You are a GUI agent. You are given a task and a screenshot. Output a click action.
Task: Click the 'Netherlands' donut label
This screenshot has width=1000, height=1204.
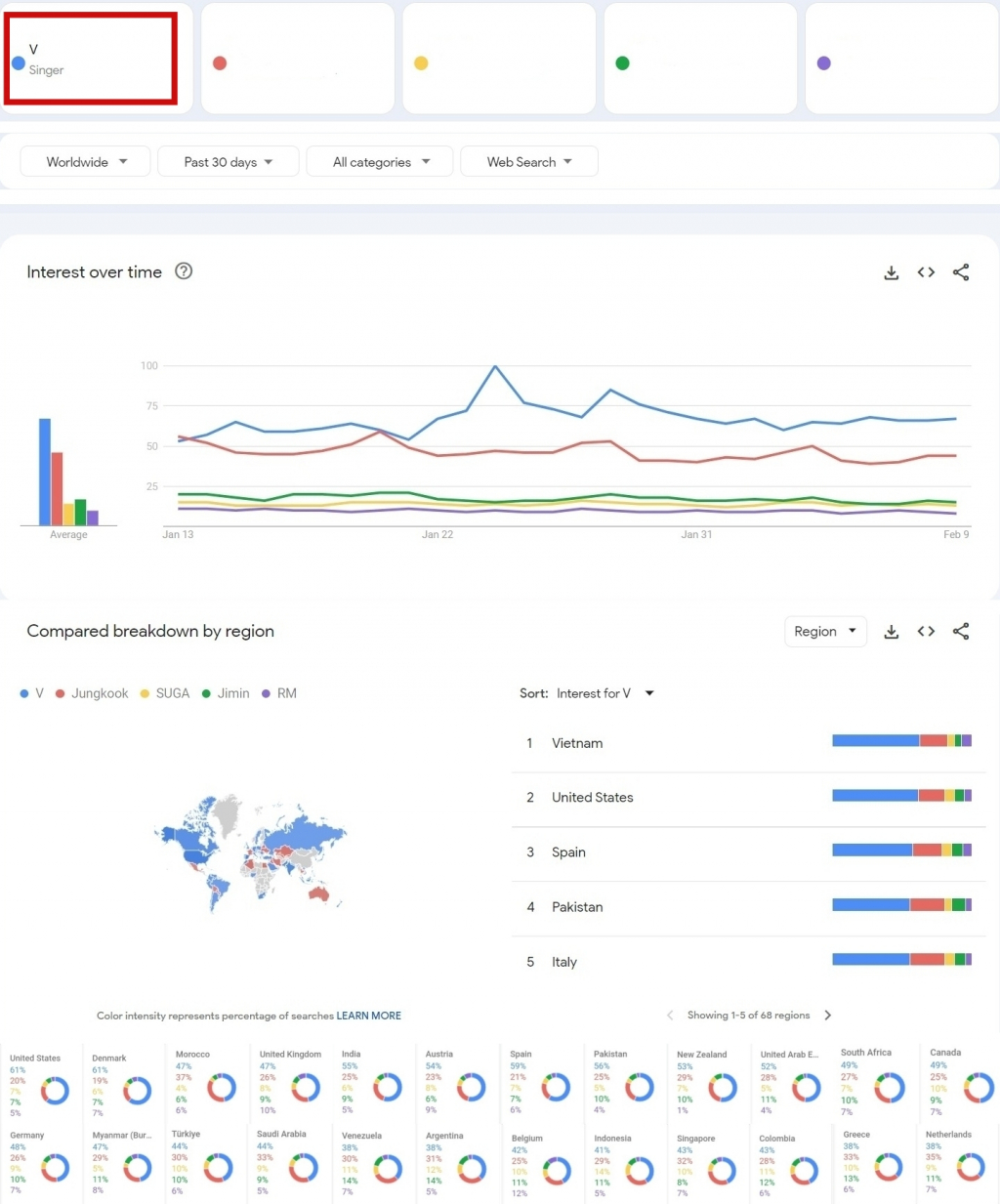click(948, 1135)
